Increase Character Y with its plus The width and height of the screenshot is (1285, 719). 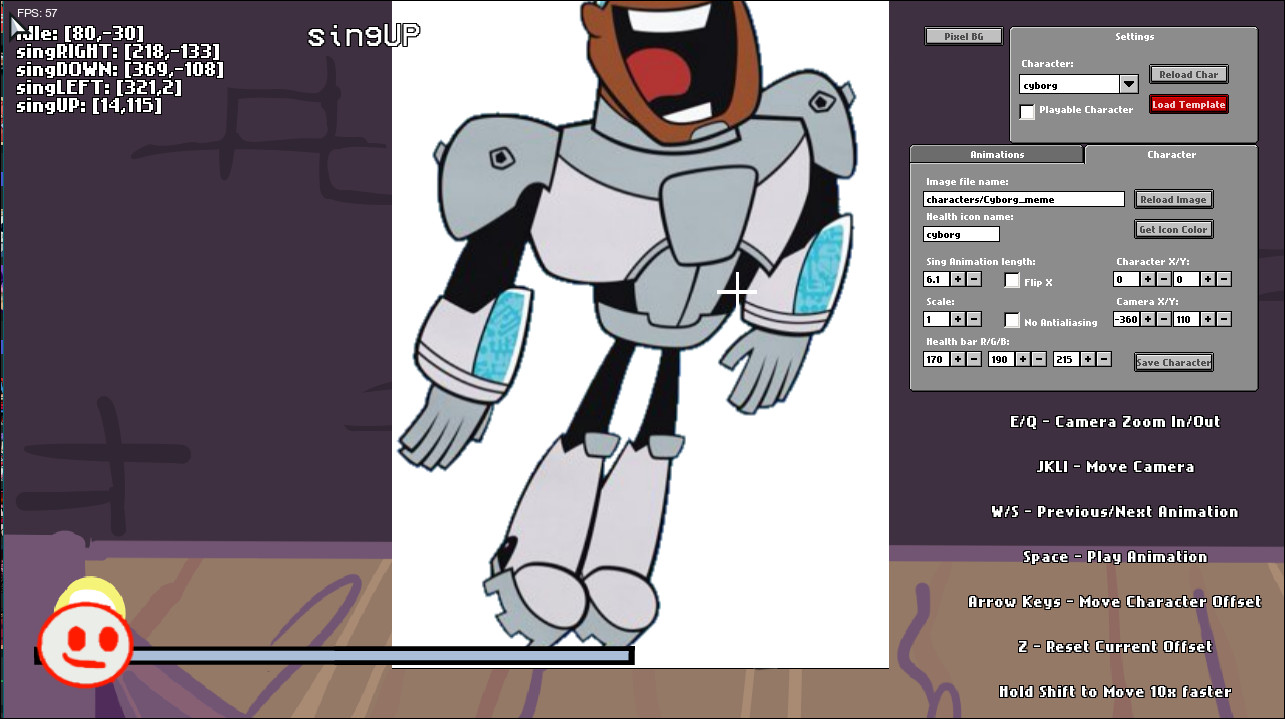click(1208, 279)
